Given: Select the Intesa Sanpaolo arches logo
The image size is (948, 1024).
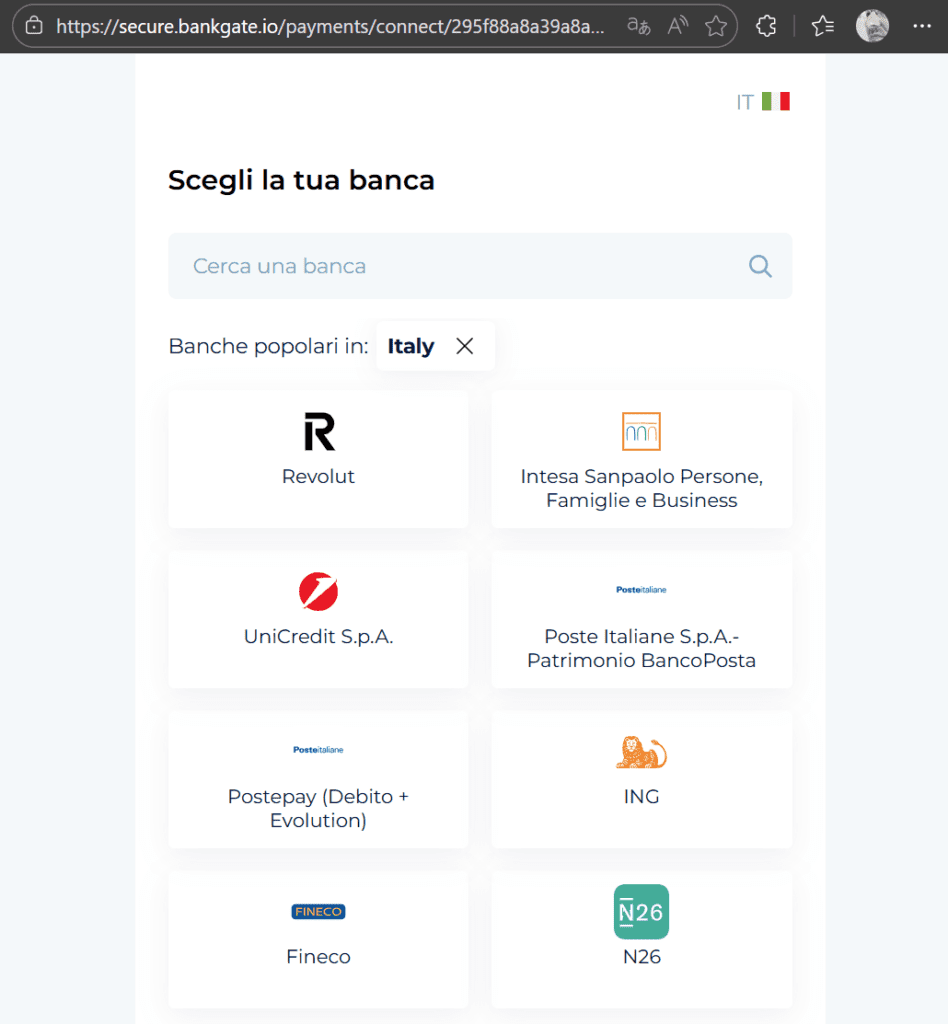Looking at the screenshot, I should point(641,431).
